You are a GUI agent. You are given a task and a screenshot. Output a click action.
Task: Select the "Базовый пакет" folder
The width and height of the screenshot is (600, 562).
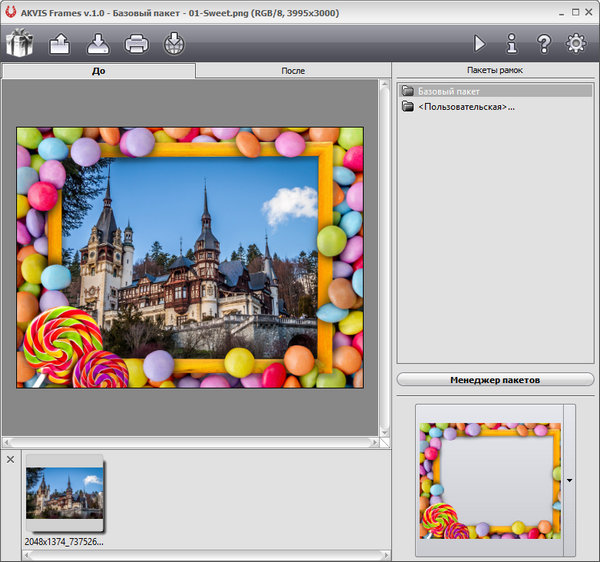(x=449, y=91)
